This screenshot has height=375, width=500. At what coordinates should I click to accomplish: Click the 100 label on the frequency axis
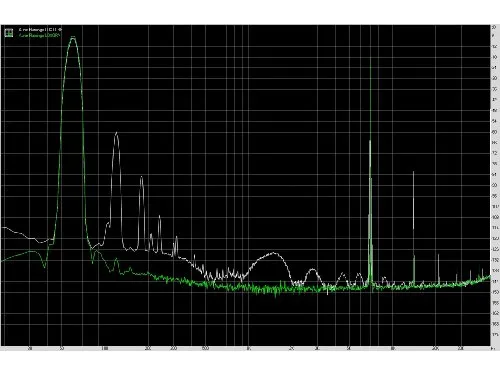[105, 348]
